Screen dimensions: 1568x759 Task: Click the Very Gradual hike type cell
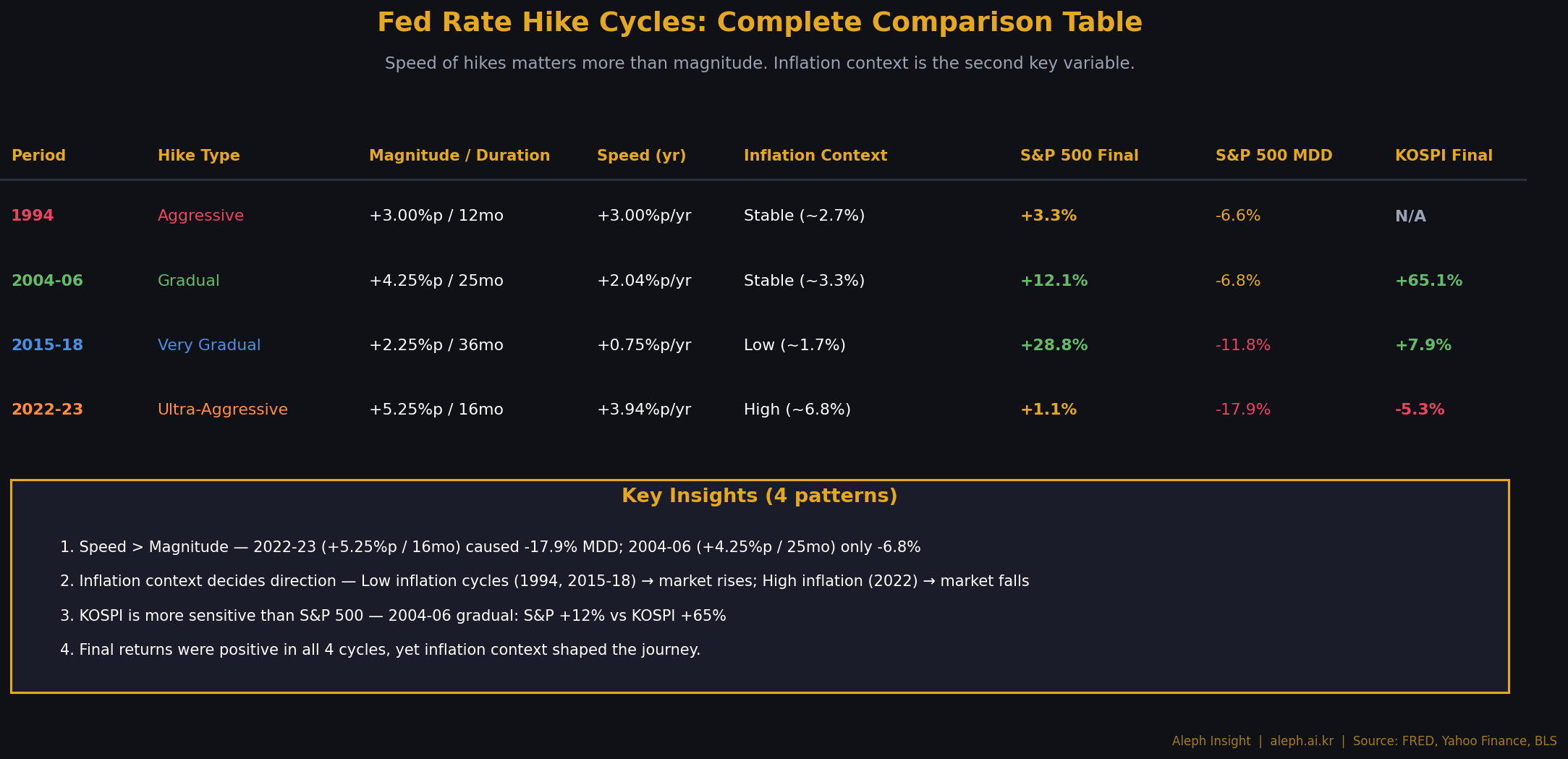click(209, 346)
